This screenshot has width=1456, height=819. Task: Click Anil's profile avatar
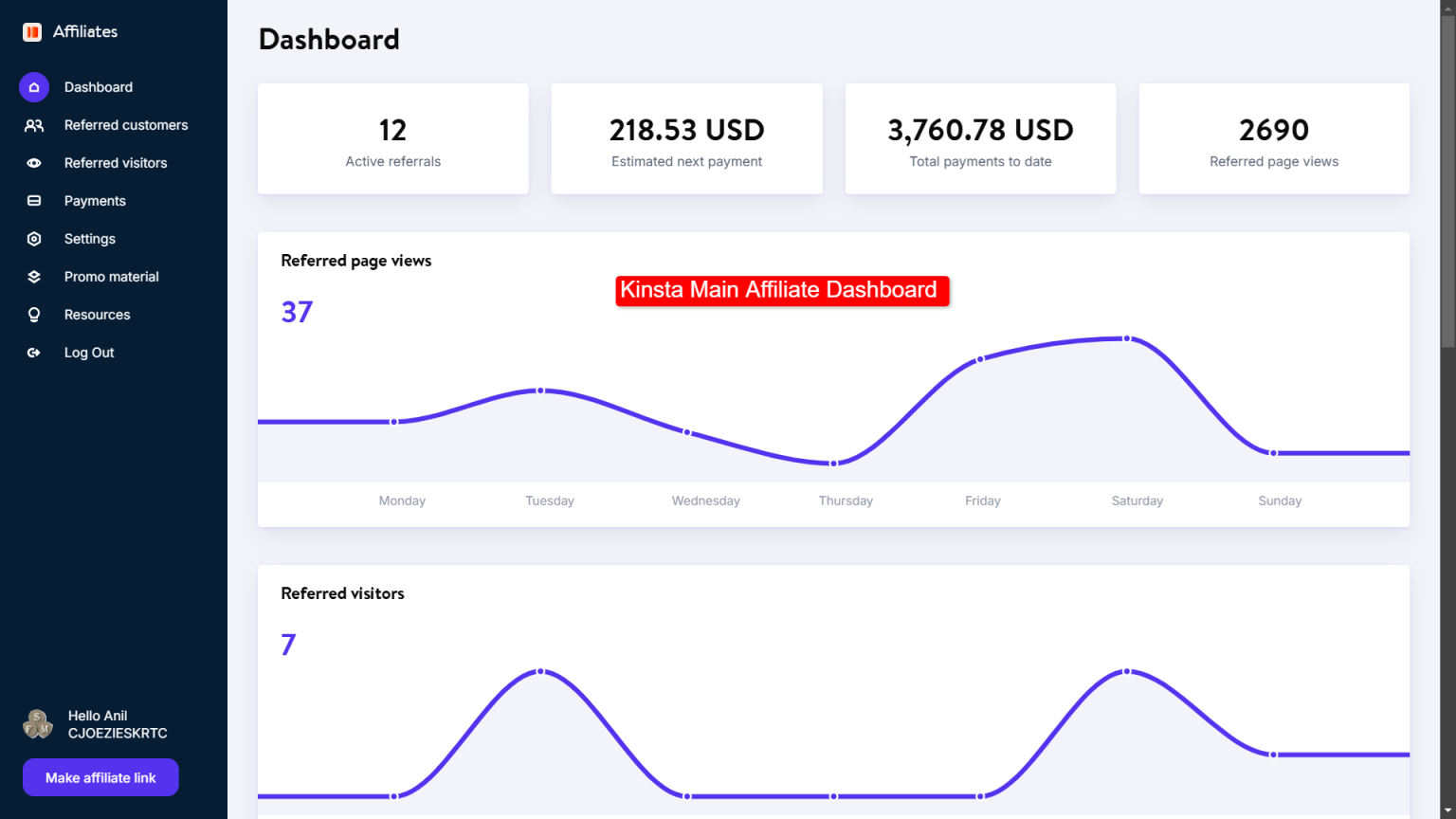coord(38,723)
